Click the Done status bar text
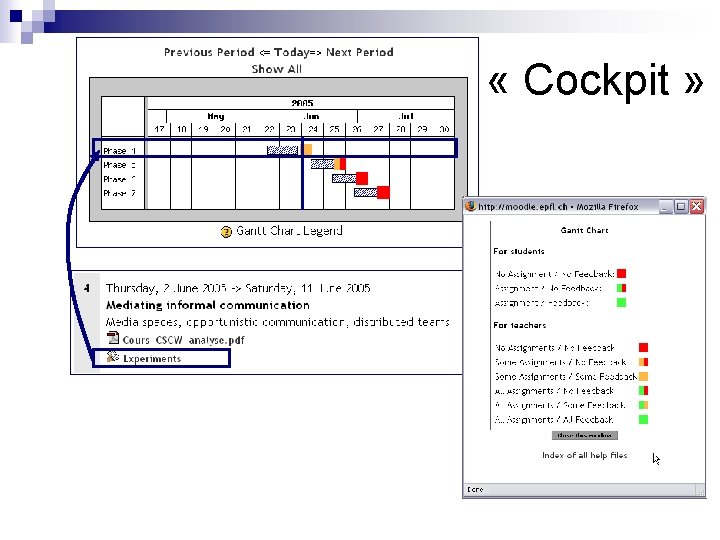The image size is (720, 540). pyautogui.click(x=475, y=489)
